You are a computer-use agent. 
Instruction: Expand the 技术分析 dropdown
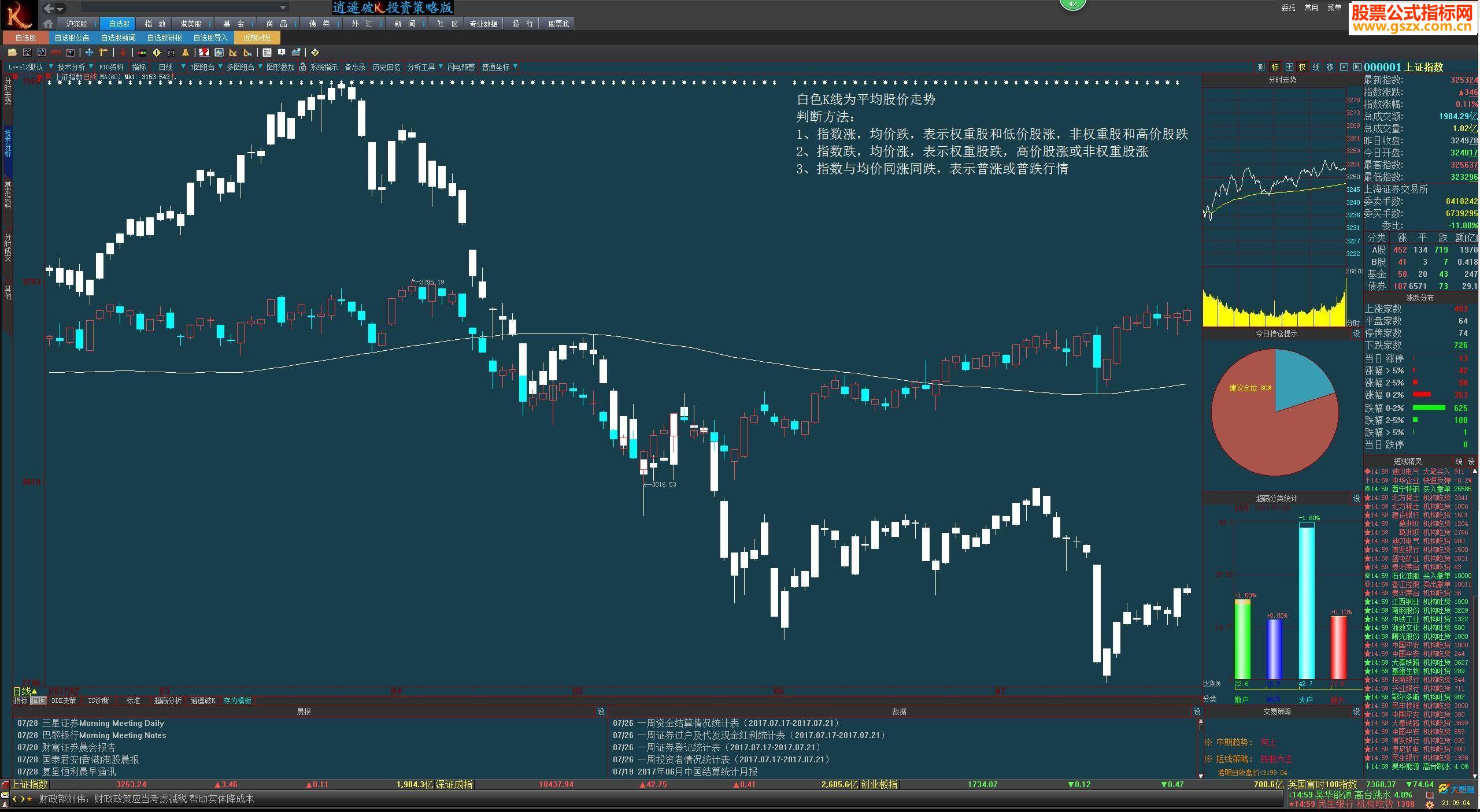(91, 66)
